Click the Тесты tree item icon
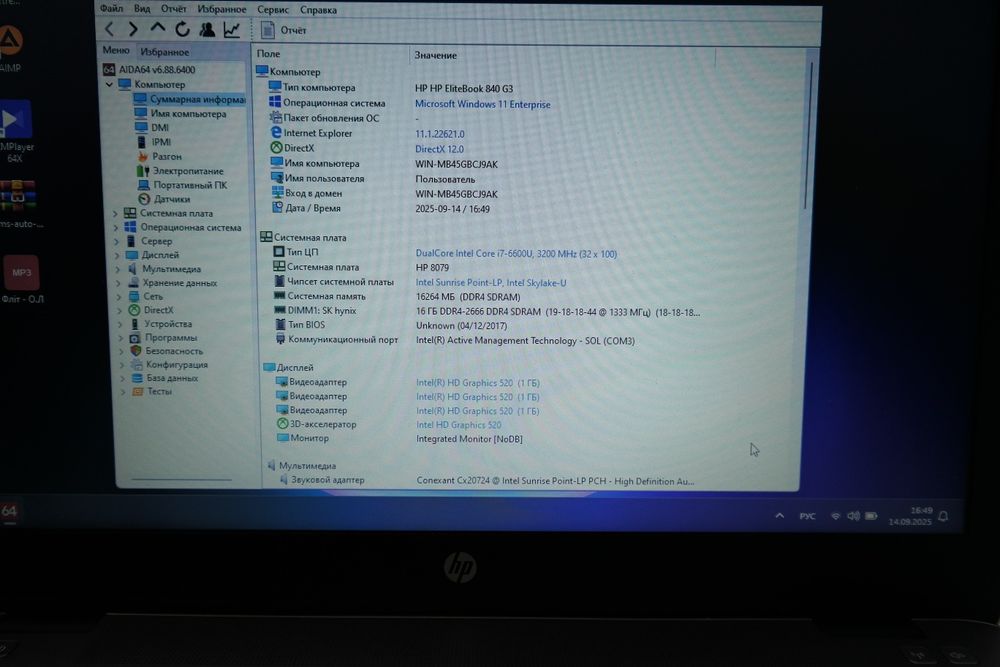Screen dimensions: 1000x667 tap(137, 392)
